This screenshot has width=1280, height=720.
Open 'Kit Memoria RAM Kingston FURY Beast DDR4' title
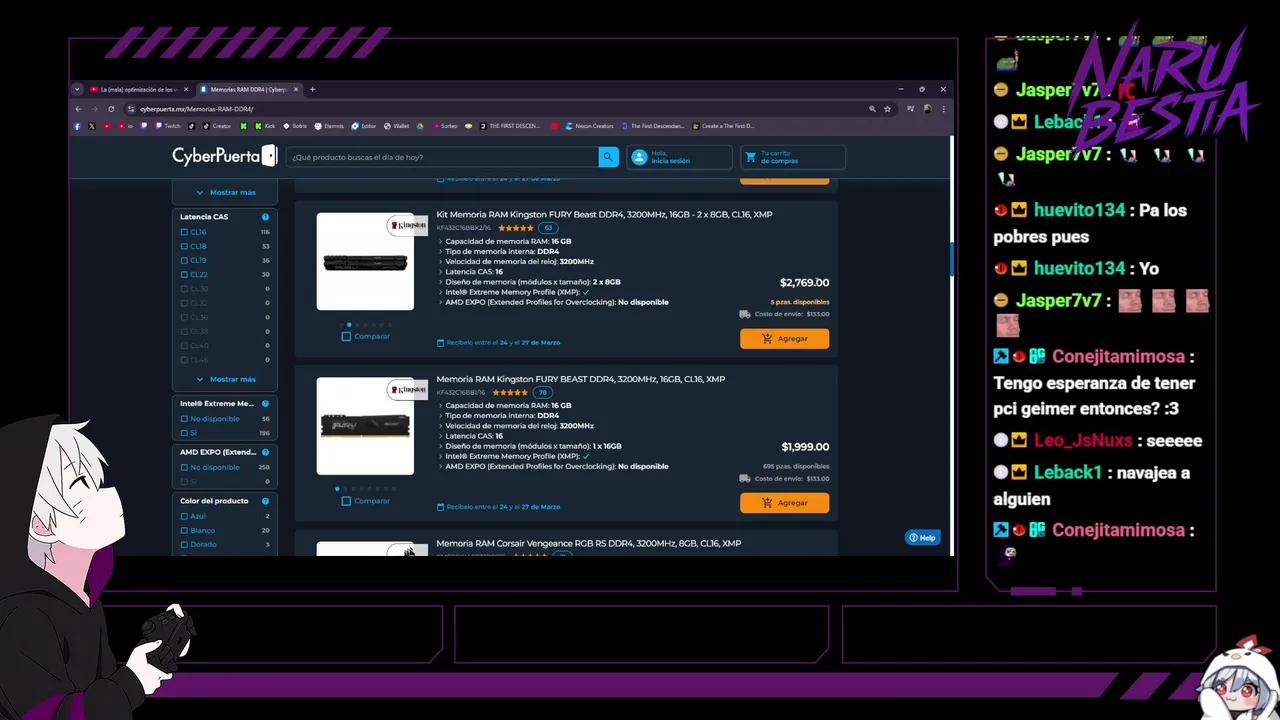[604, 215]
